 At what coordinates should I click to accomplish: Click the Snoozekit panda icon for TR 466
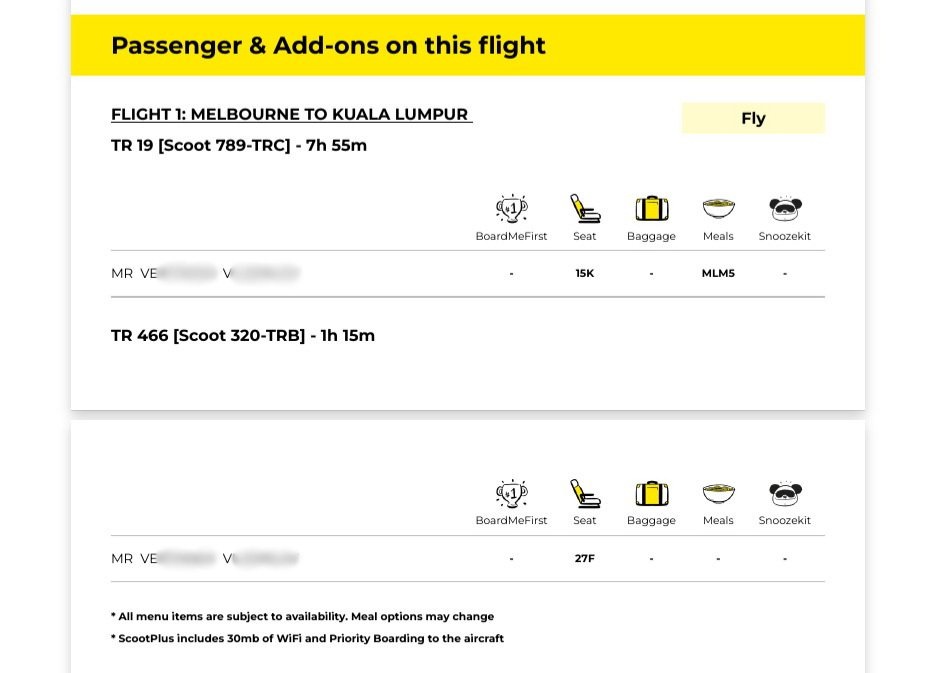[x=785, y=493]
